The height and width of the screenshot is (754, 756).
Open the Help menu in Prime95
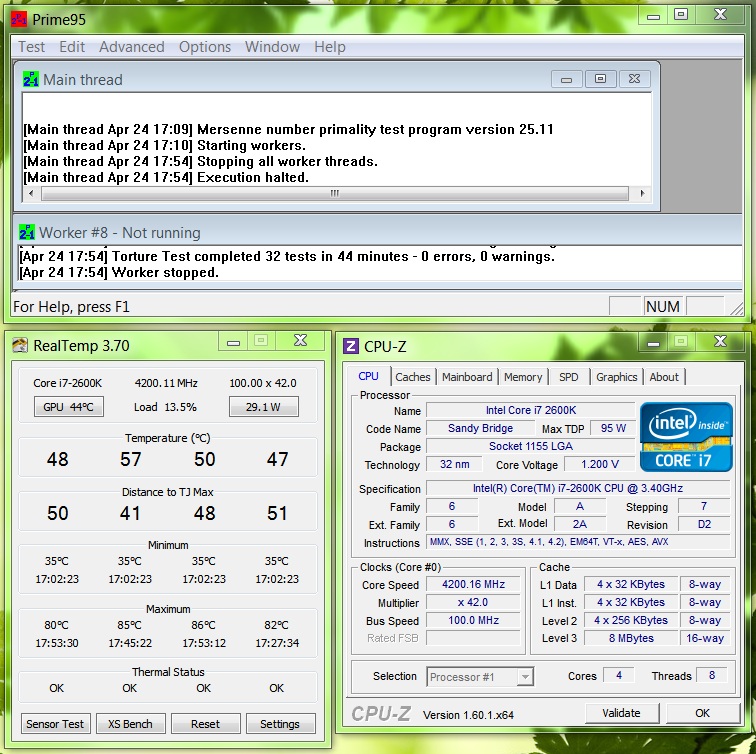point(330,47)
